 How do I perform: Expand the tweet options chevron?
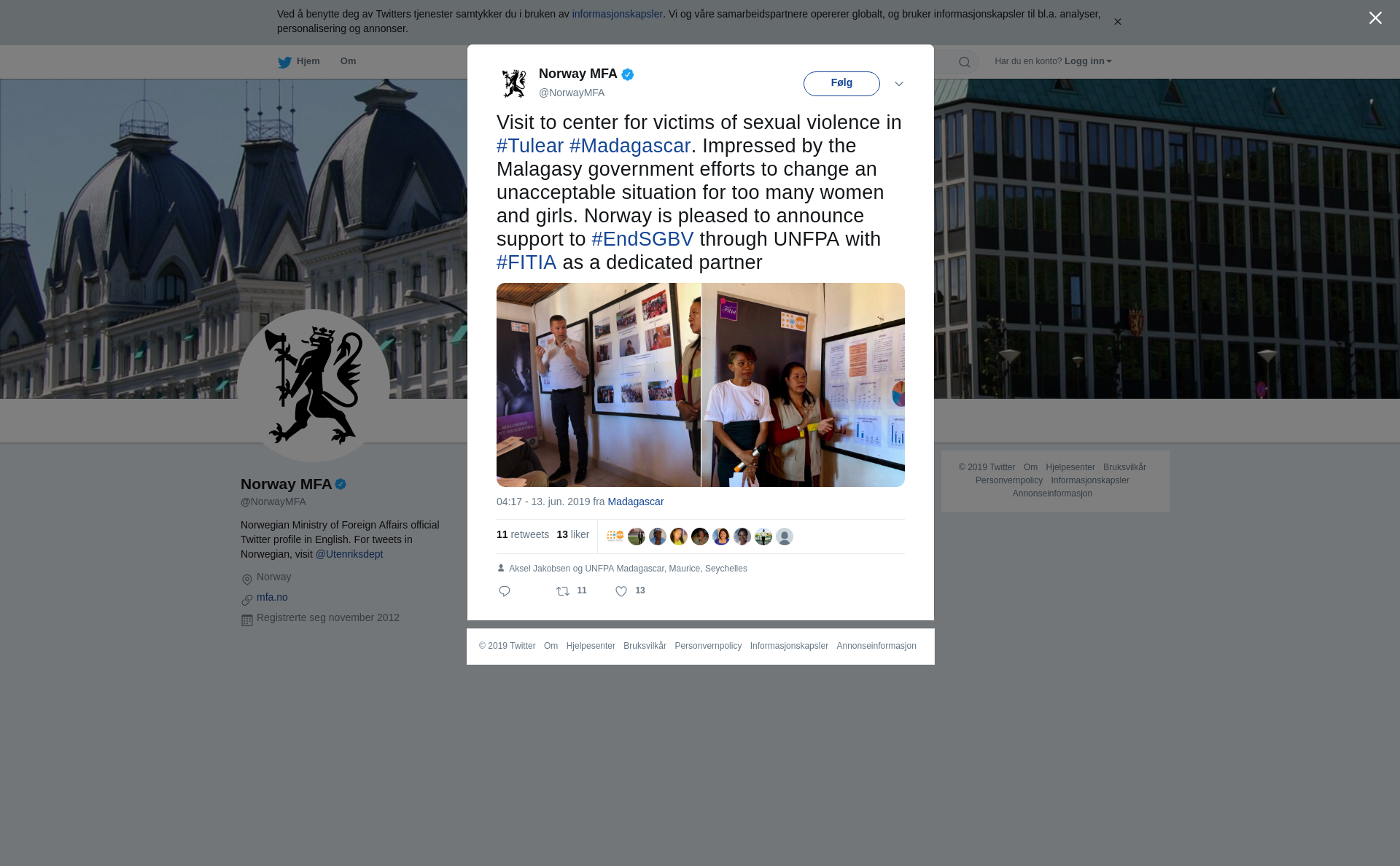899,84
